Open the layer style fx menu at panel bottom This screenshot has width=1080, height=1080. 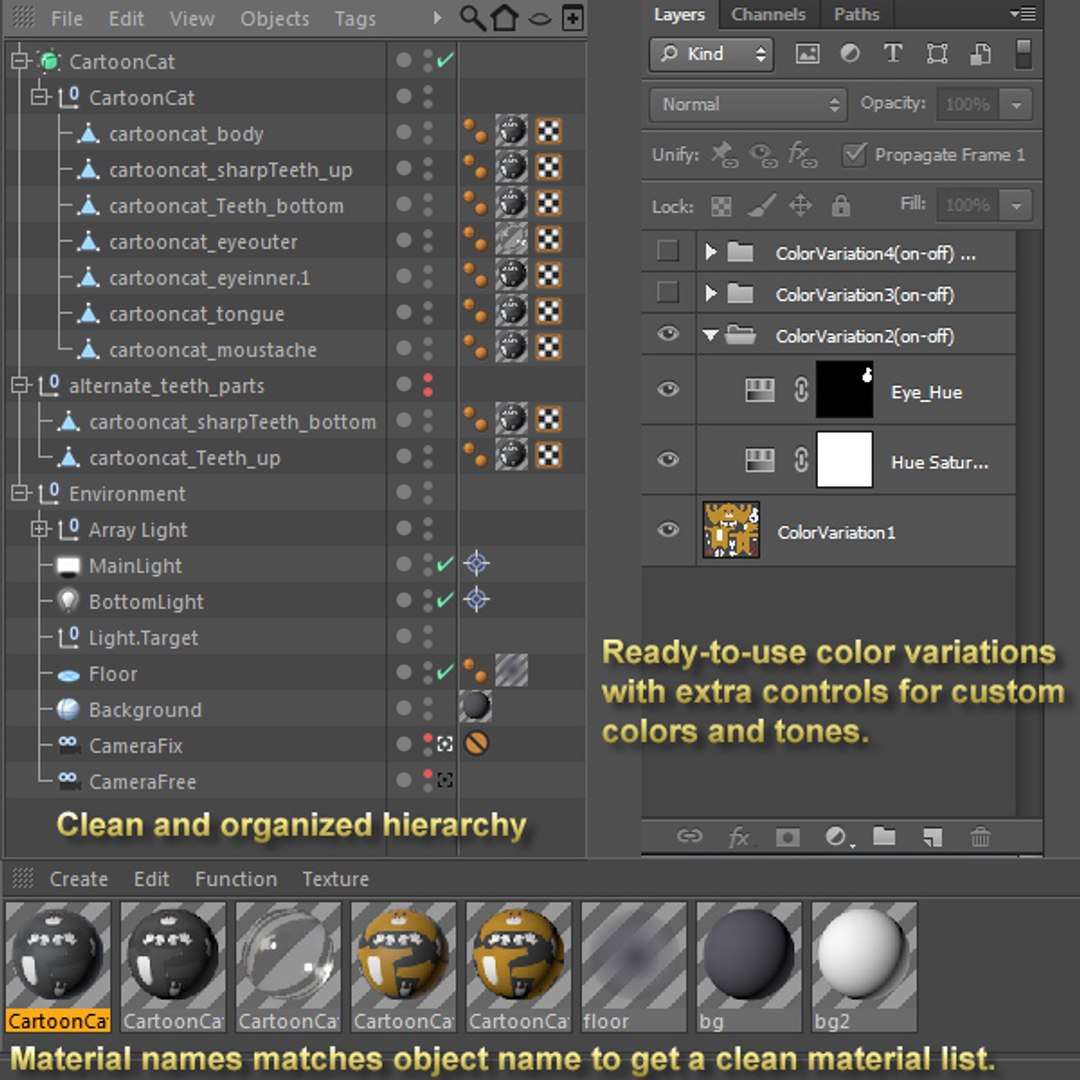coord(739,837)
